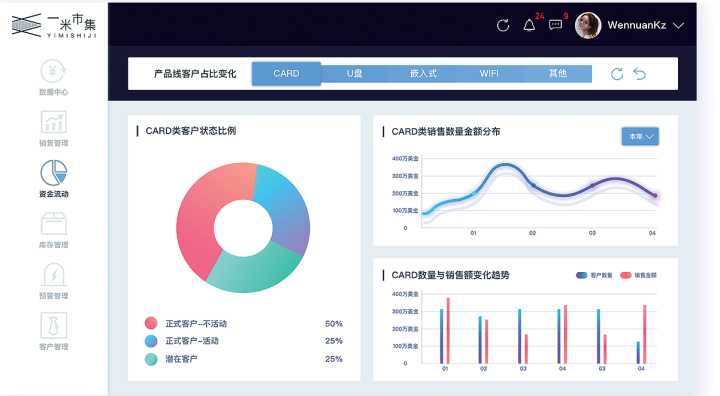Image resolution: width=720 pixels, height=396 pixels.
Task: Click 正式客户-活动 legend label
Action: coord(192,341)
